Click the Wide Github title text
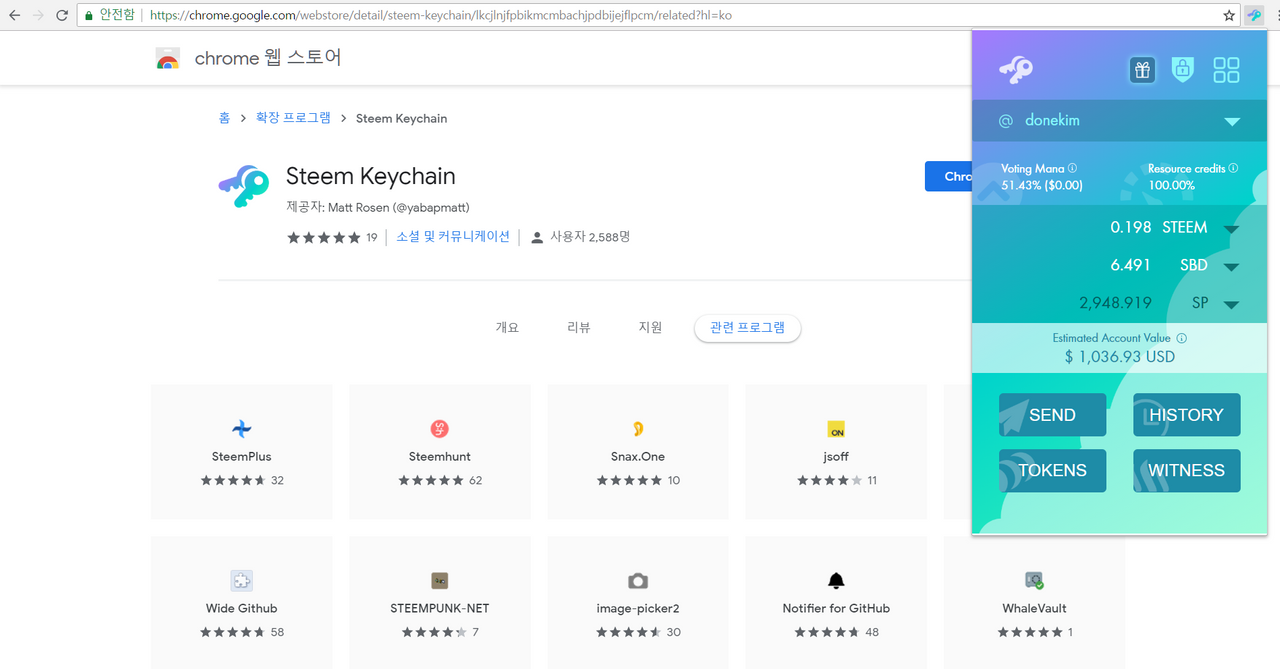The width and height of the screenshot is (1280, 669). point(241,608)
